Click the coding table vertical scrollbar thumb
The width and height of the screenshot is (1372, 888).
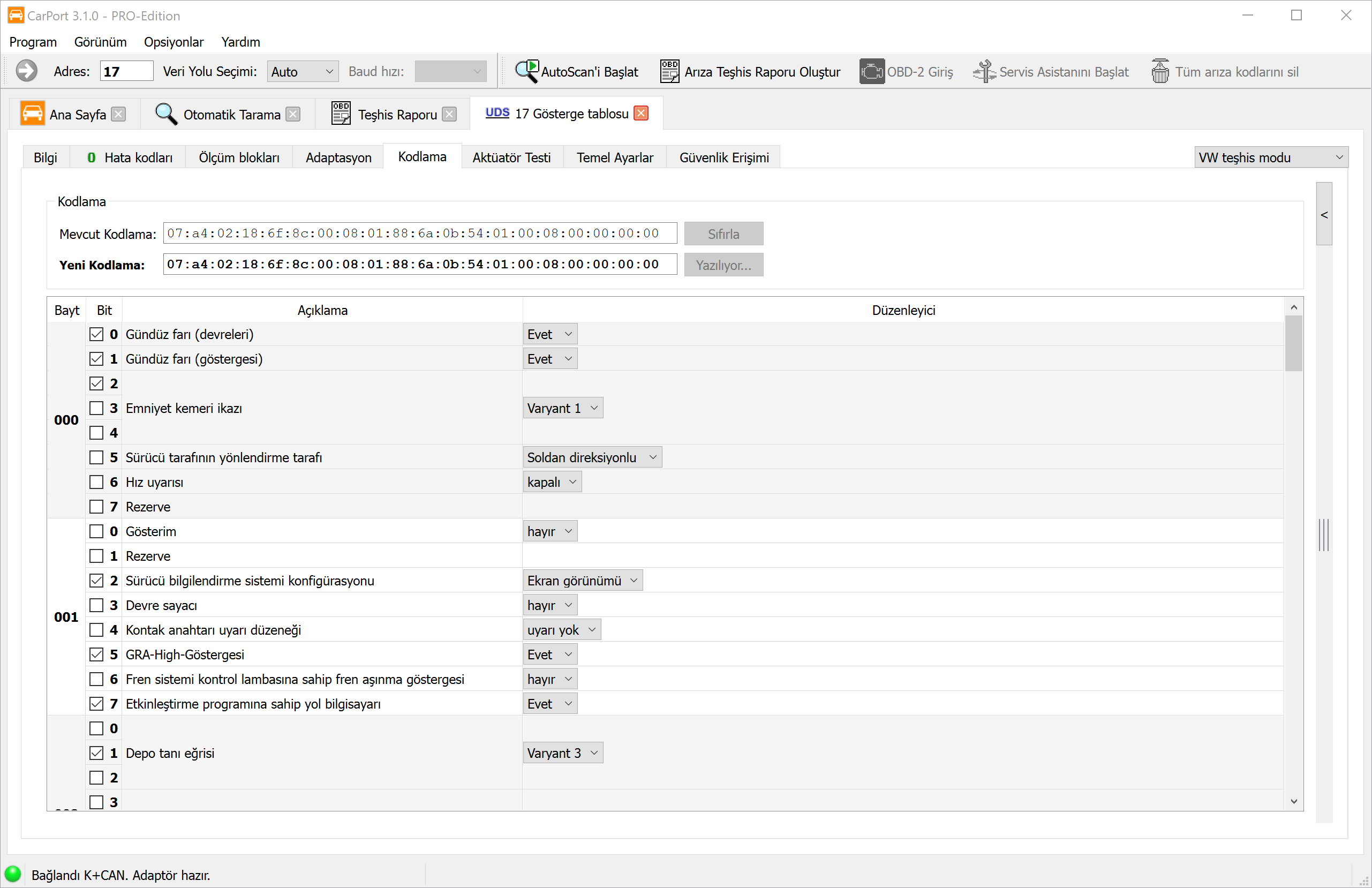pyautogui.click(x=1294, y=344)
